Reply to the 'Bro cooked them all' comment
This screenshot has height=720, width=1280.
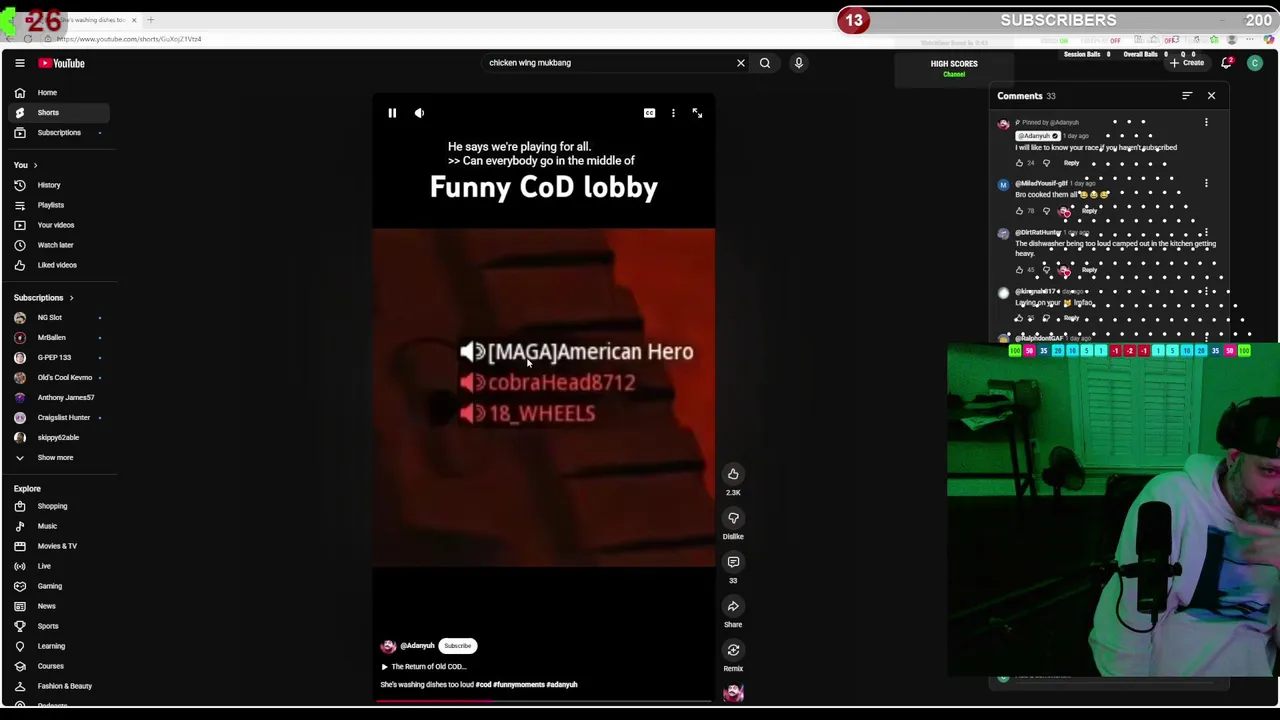click(x=1089, y=211)
